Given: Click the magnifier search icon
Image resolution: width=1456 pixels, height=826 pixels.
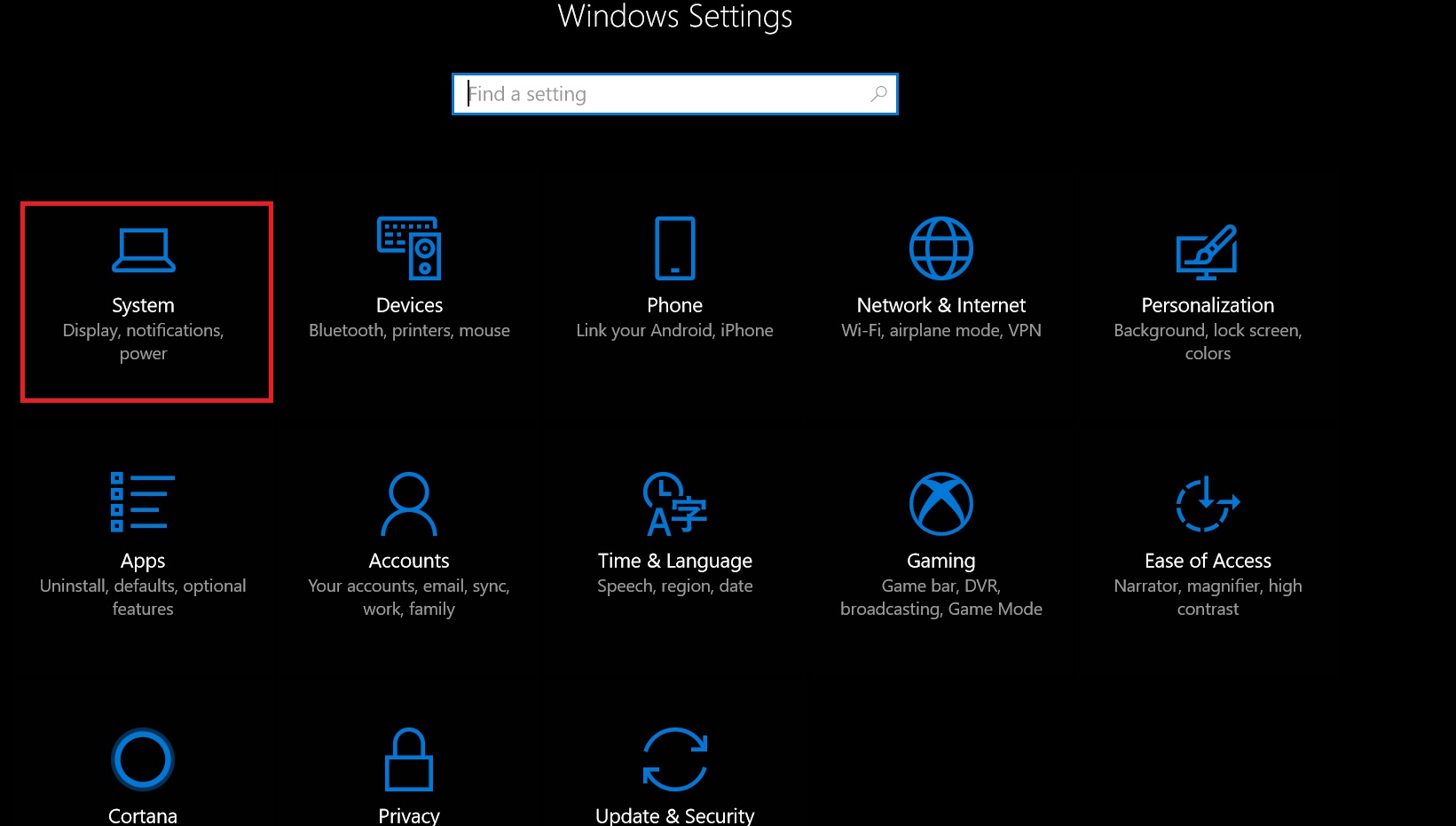Looking at the screenshot, I should (878, 94).
